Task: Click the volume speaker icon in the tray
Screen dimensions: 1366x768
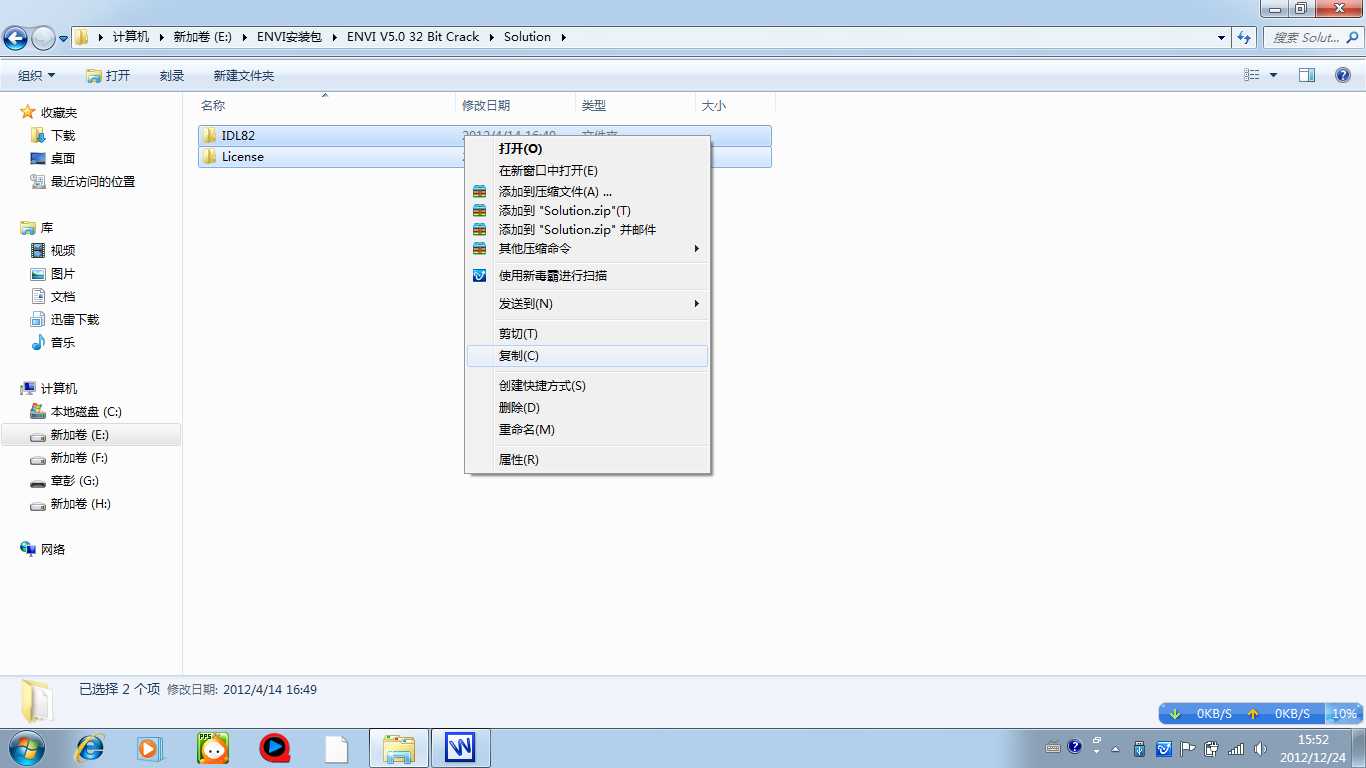Action: tap(1259, 748)
